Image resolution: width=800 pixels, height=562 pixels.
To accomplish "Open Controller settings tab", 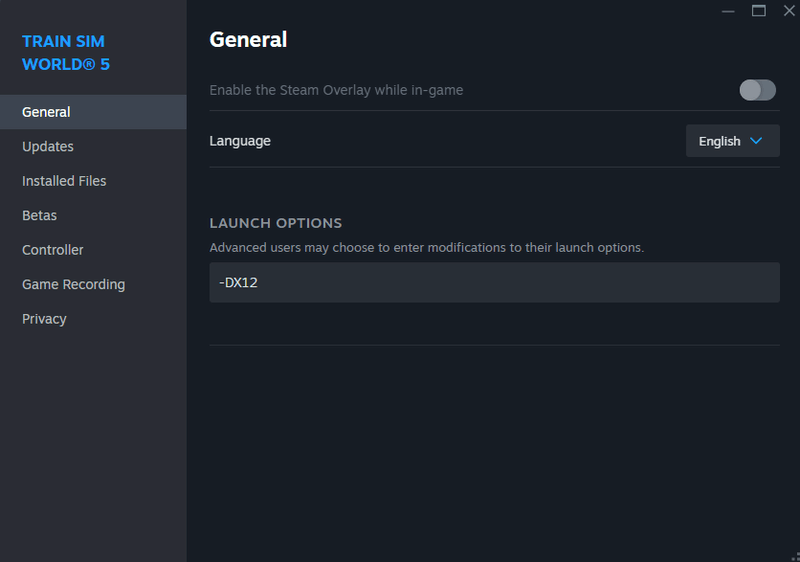I will coord(93,250).
